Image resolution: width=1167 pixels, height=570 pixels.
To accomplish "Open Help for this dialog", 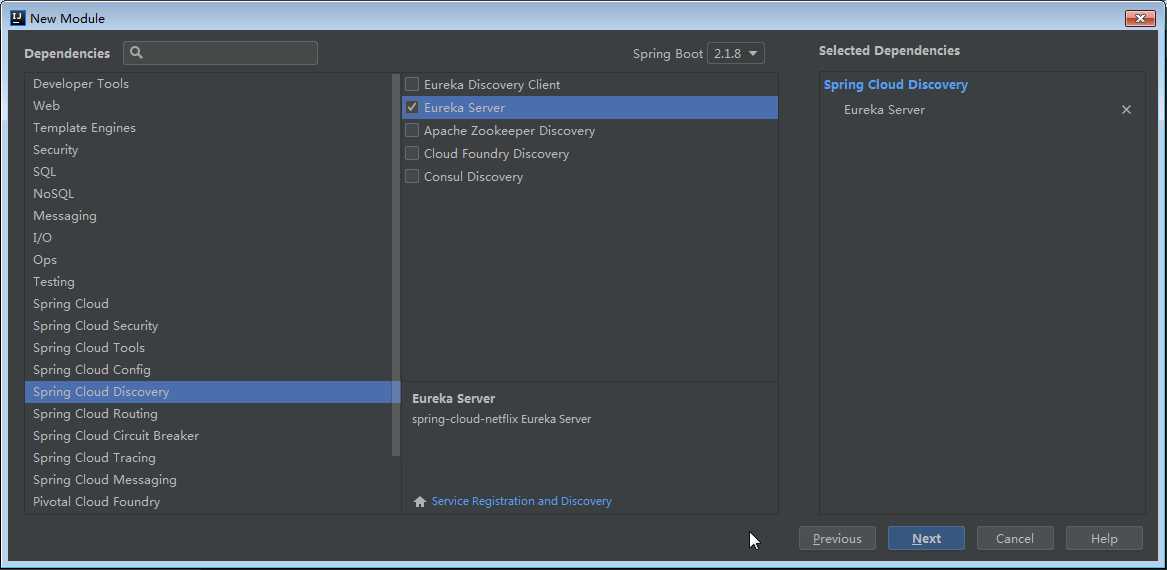I will click(x=1104, y=539).
